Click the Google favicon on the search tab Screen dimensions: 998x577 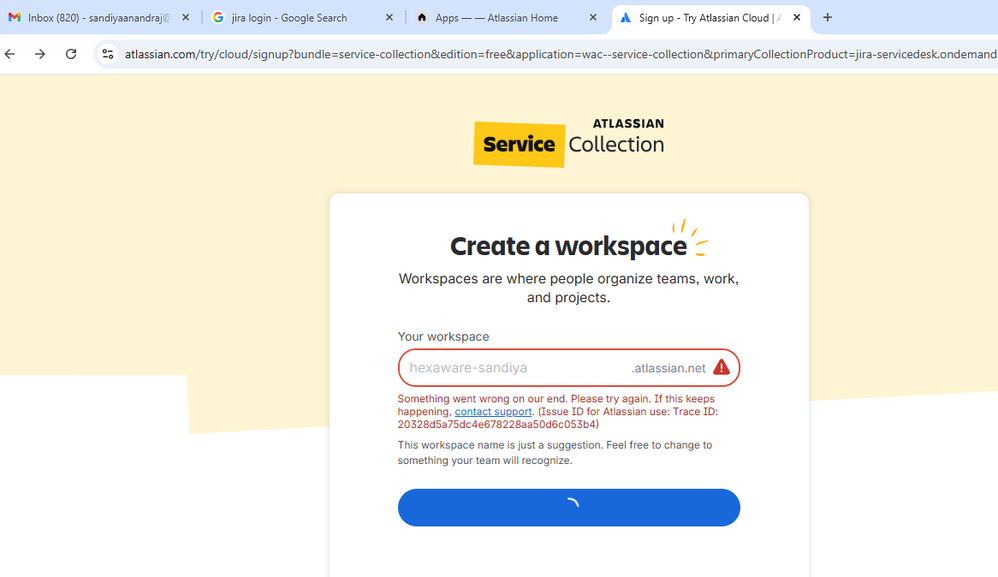[x=218, y=18]
